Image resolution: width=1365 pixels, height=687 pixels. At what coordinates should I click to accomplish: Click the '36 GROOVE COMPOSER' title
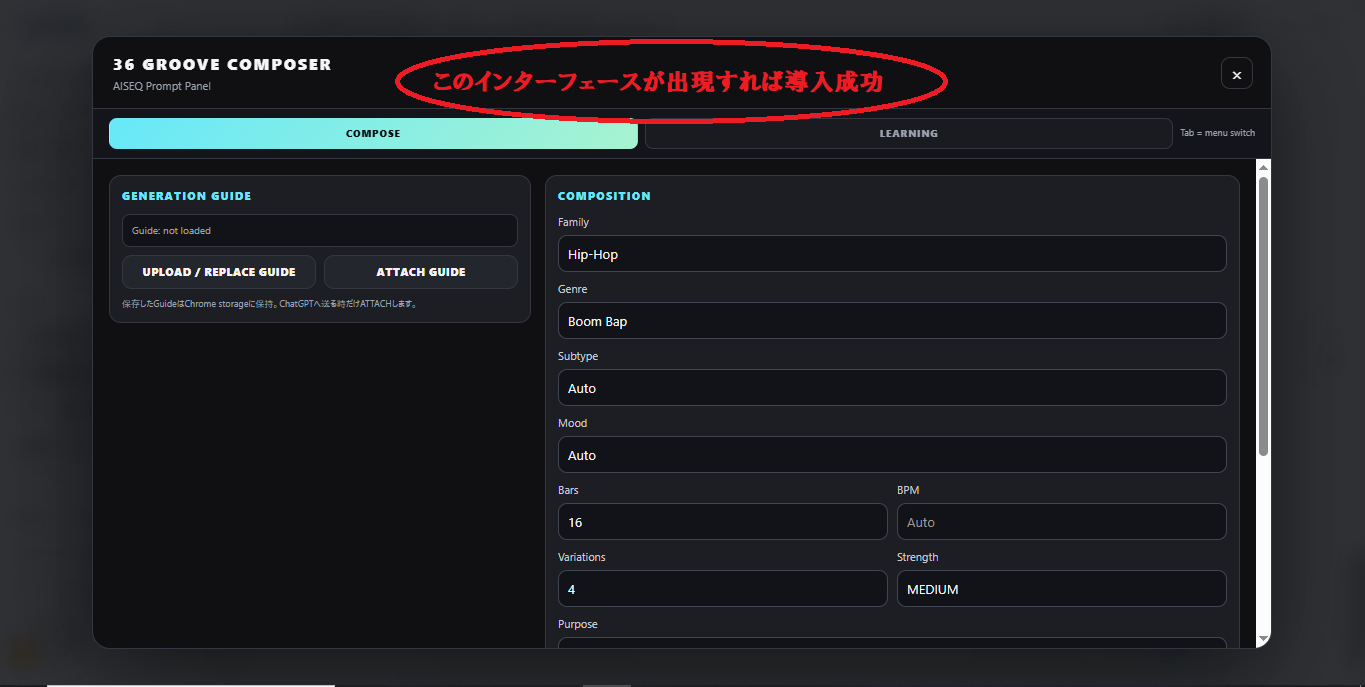click(x=222, y=64)
